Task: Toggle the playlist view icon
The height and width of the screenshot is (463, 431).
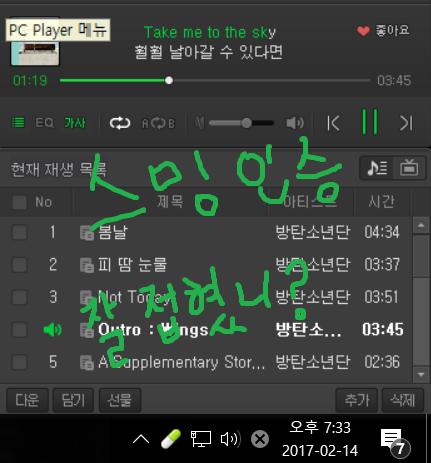Action: tap(18, 123)
